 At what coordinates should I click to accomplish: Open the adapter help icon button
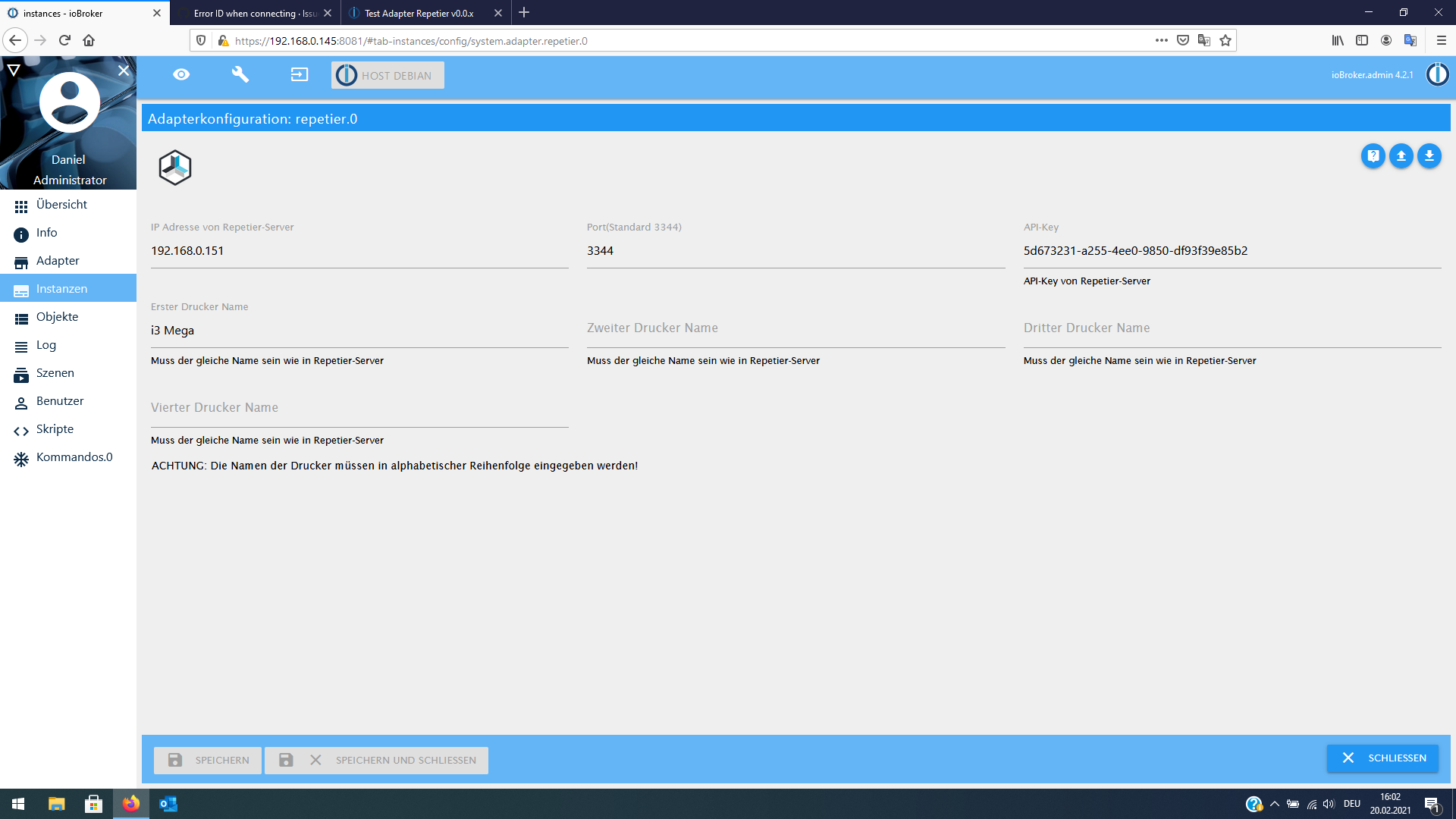(x=1373, y=155)
